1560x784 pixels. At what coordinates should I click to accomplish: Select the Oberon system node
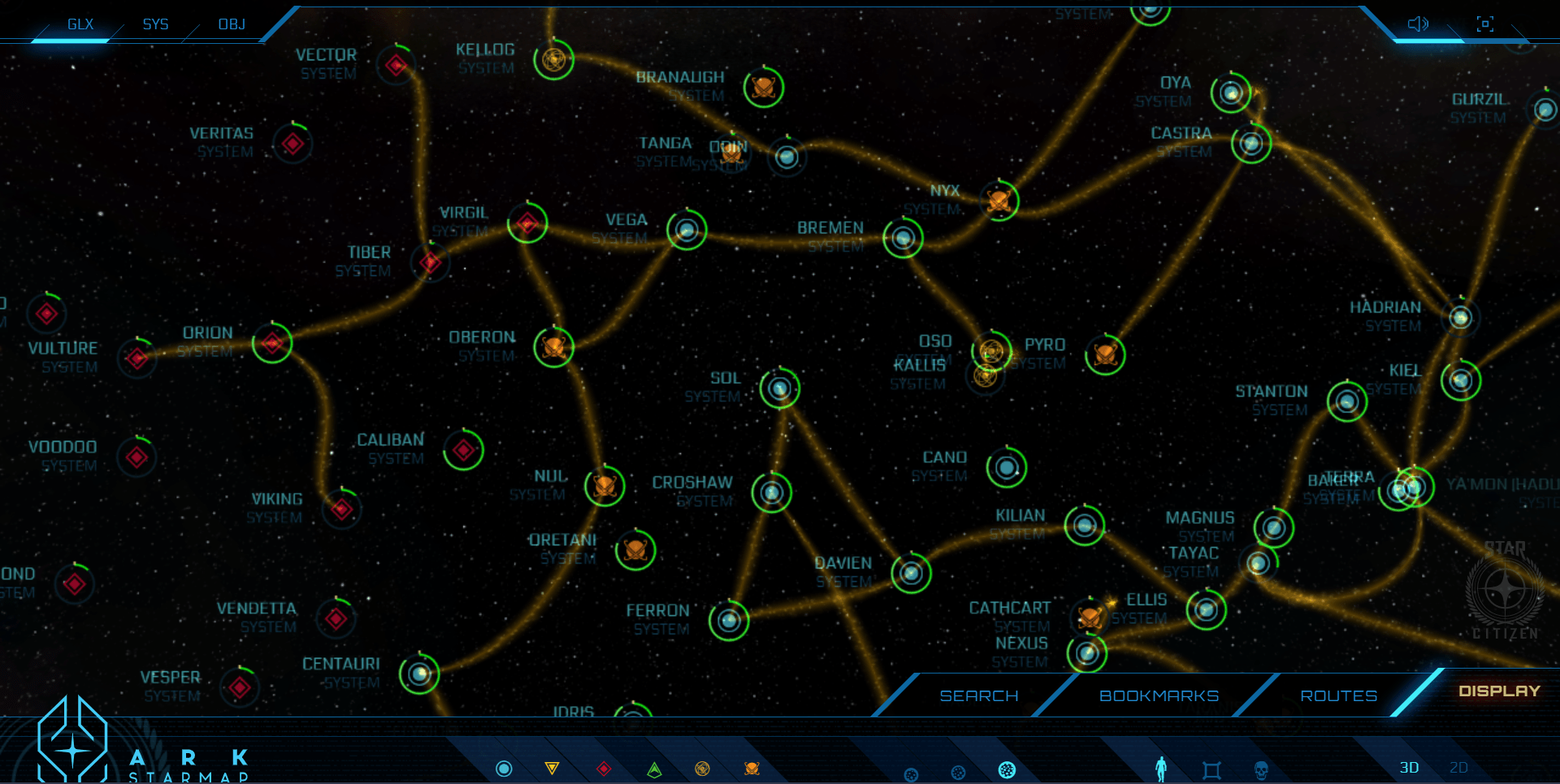coord(554,348)
